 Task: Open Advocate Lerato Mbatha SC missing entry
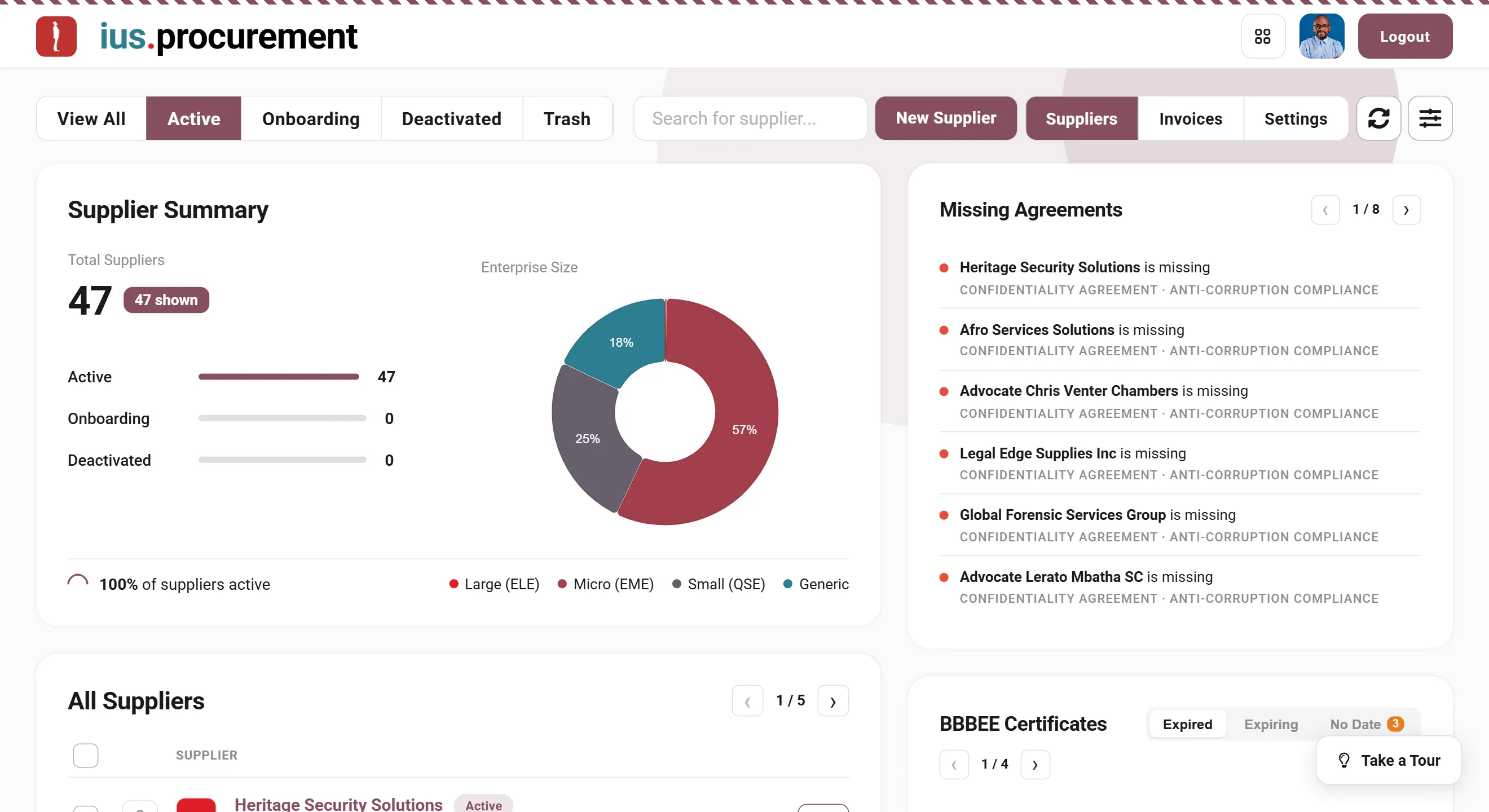(1180, 586)
